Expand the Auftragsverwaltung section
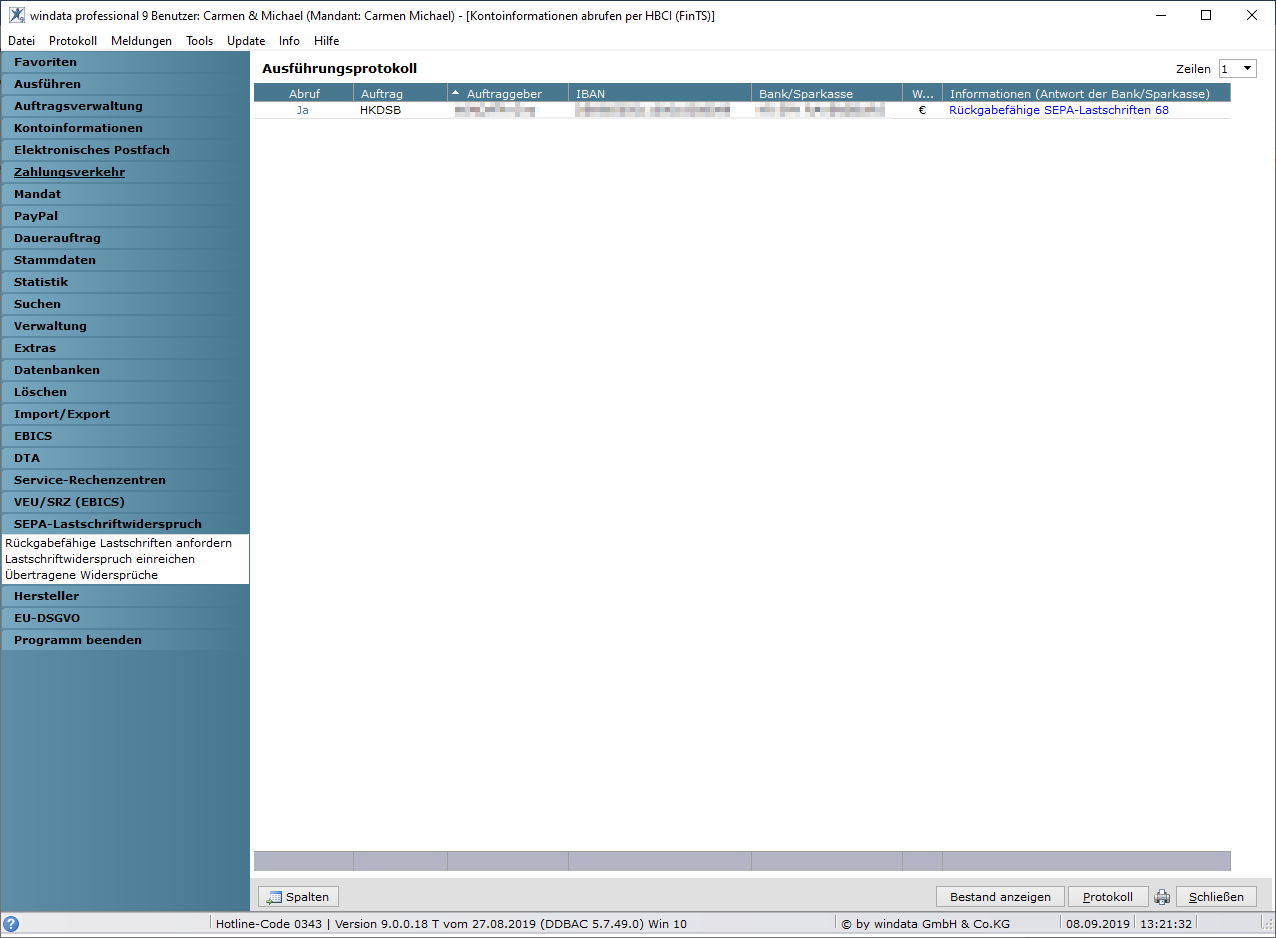 pos(125,106)
